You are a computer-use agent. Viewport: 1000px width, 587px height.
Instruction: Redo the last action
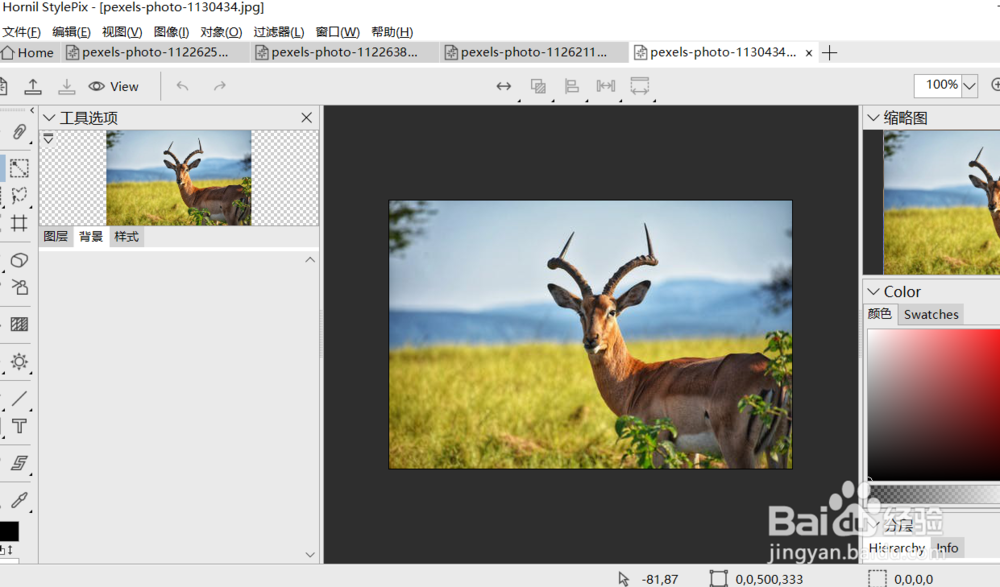(219, 86)
